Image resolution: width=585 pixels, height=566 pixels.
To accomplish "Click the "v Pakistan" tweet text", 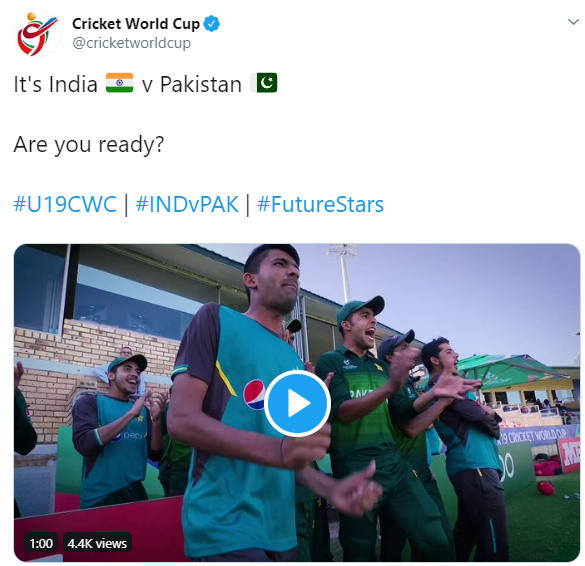I will pos(192,84).
